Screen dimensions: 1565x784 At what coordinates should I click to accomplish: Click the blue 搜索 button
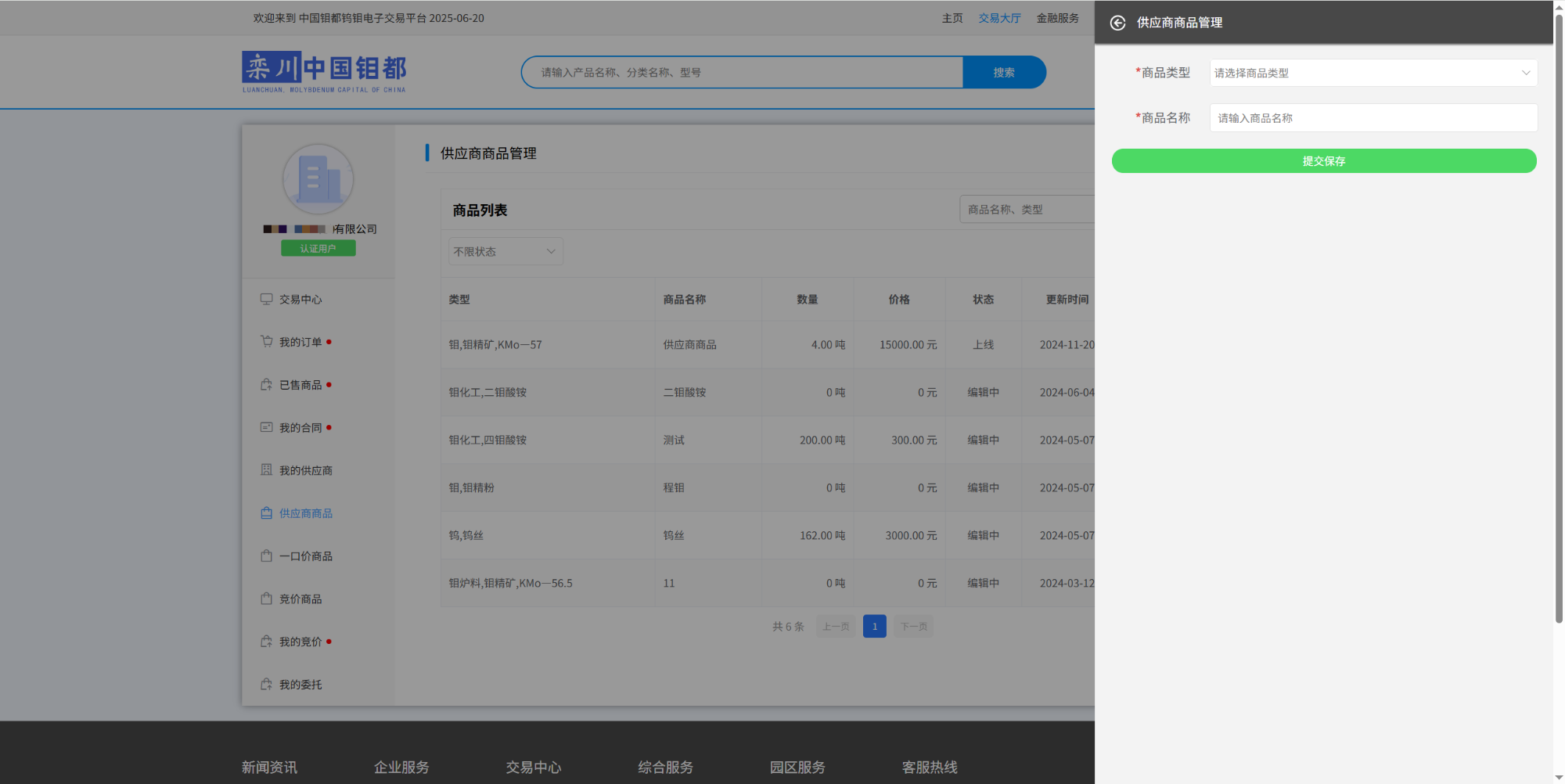click(1004, 72)
